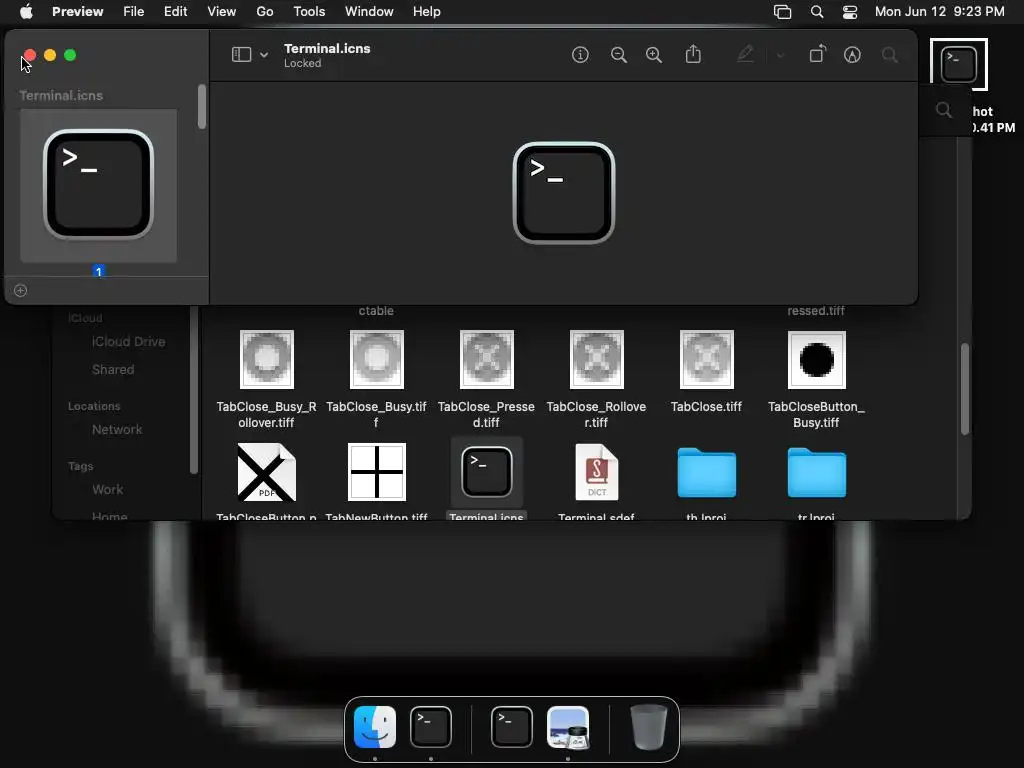Click the add page plus button
1024x768 pixels.
(20, 291)
